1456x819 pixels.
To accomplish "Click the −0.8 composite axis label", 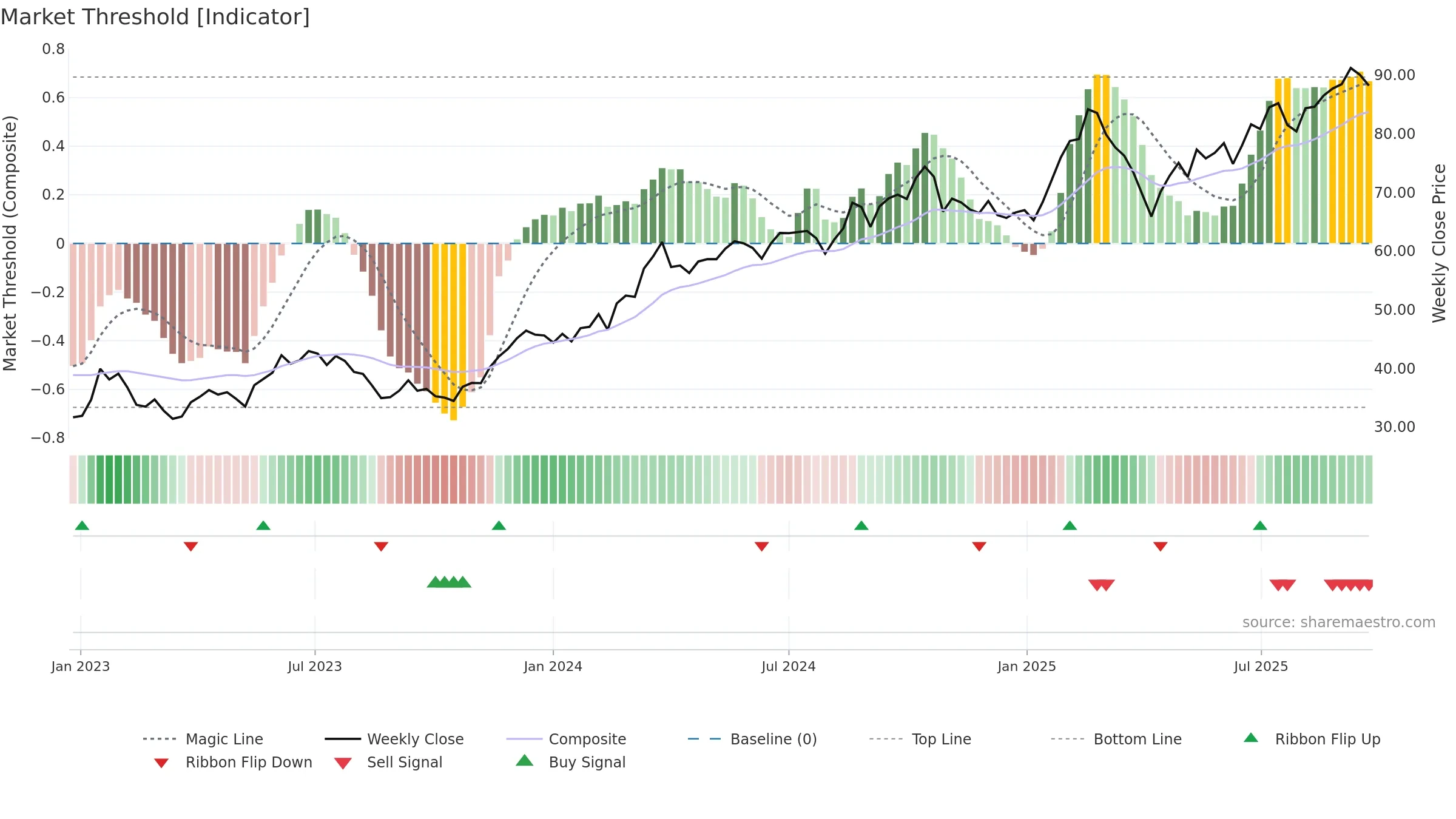I will 48,438.
